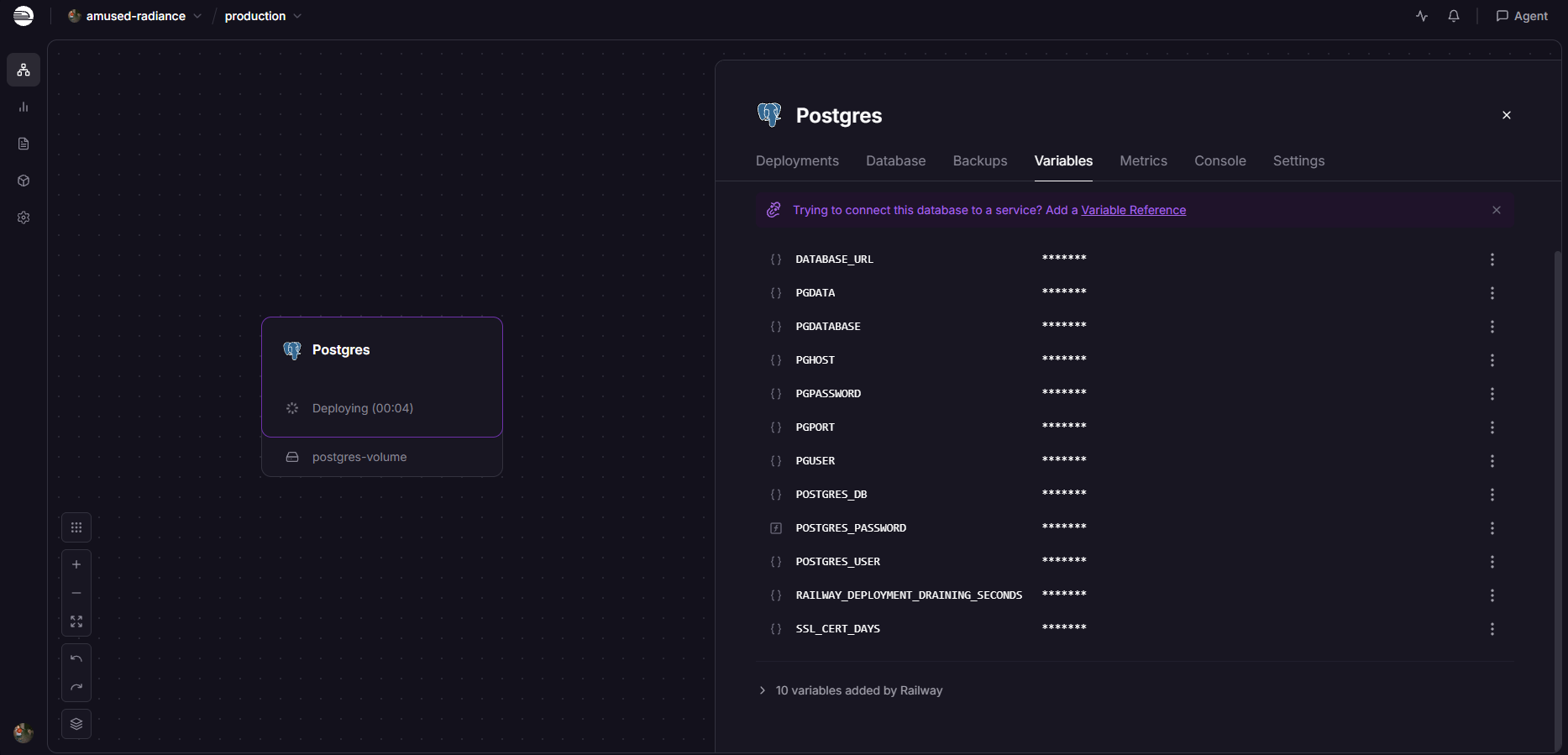The image size is (1568, 755).
Task: Select the PGDATA variable name
Action: pos(815,293)
